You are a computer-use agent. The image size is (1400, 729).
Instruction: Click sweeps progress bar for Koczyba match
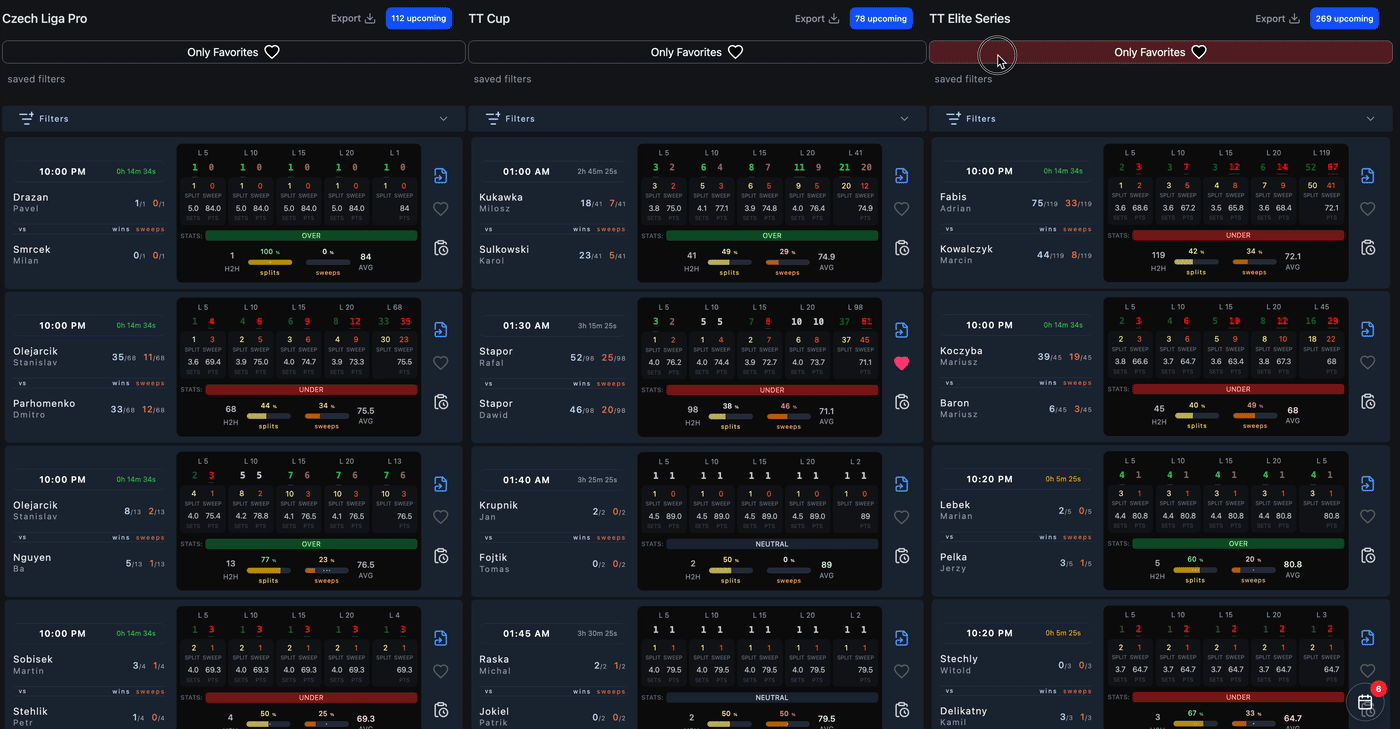tap(1254, 416)
